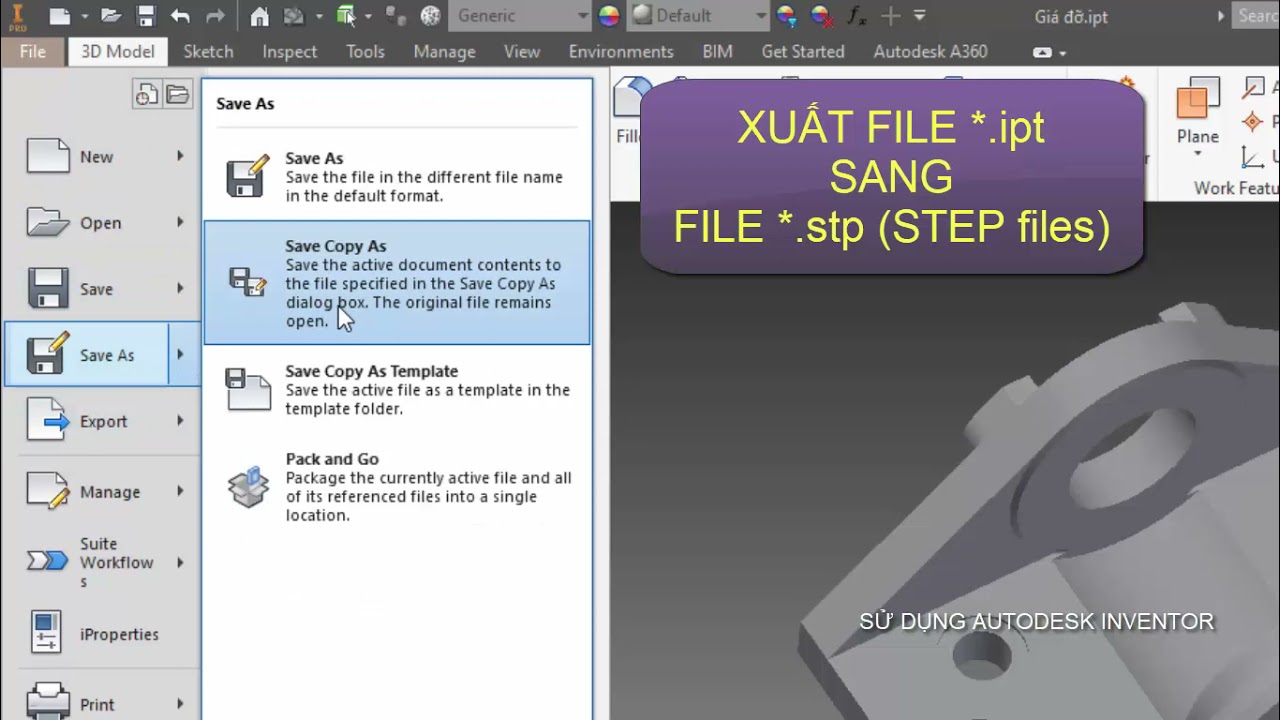Click the Select priority cursor icon
This screenshot has width=1280, height=720.
(x=346, y=16)
